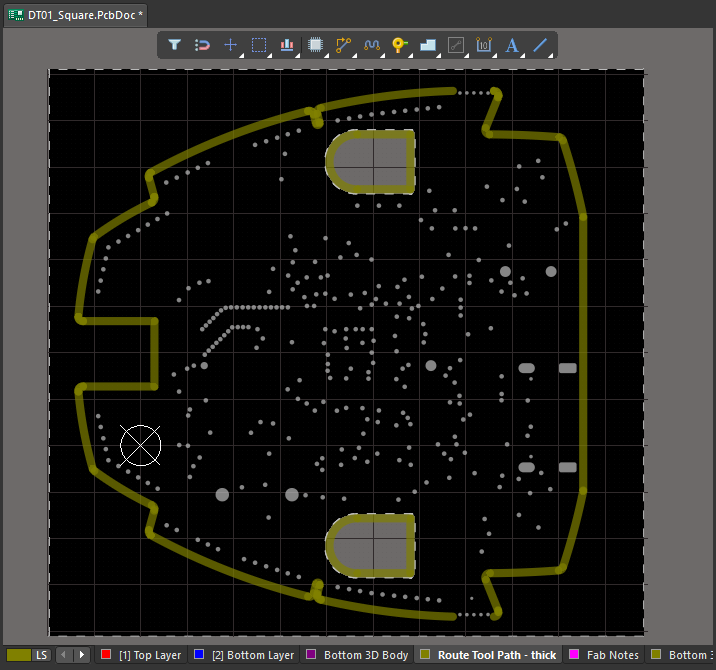Image resolution: width=716 pixels, height=670 pixels.
Task: Click the purple Bottom 3D Body swatch
Action: pyautogui.click(x=311, y=654)
